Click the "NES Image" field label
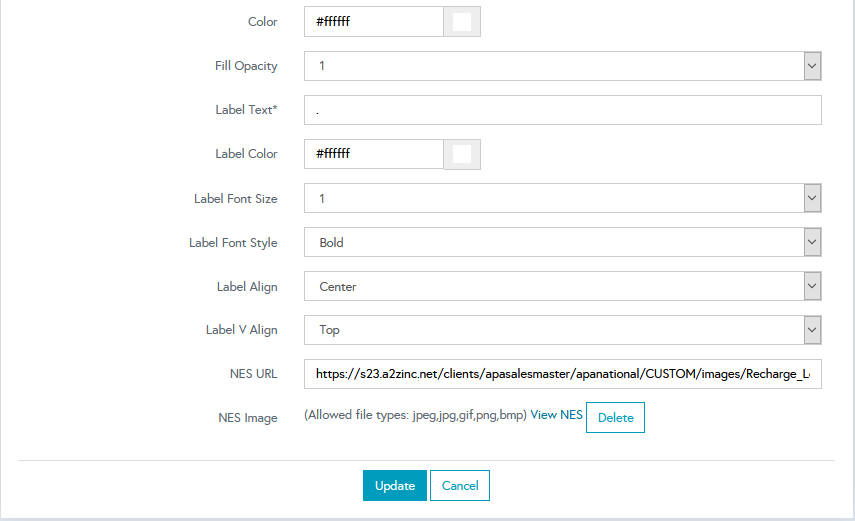The width and height of the screenshot is (855, 521). [247, 418]
